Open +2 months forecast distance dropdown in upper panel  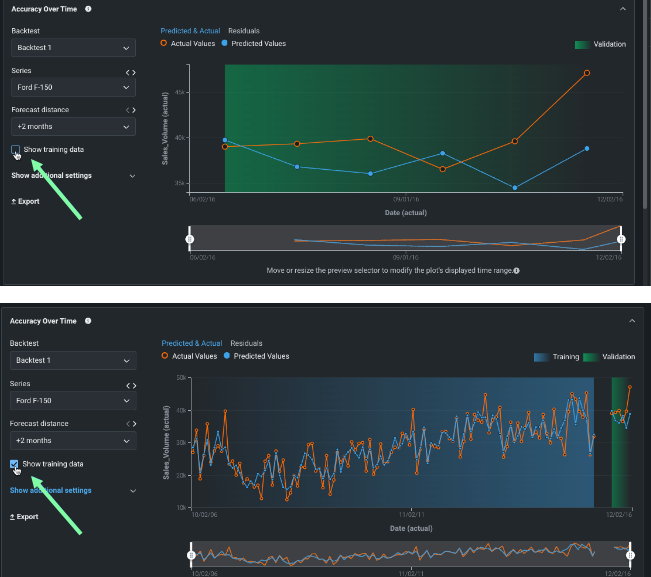tap(72, 127)
